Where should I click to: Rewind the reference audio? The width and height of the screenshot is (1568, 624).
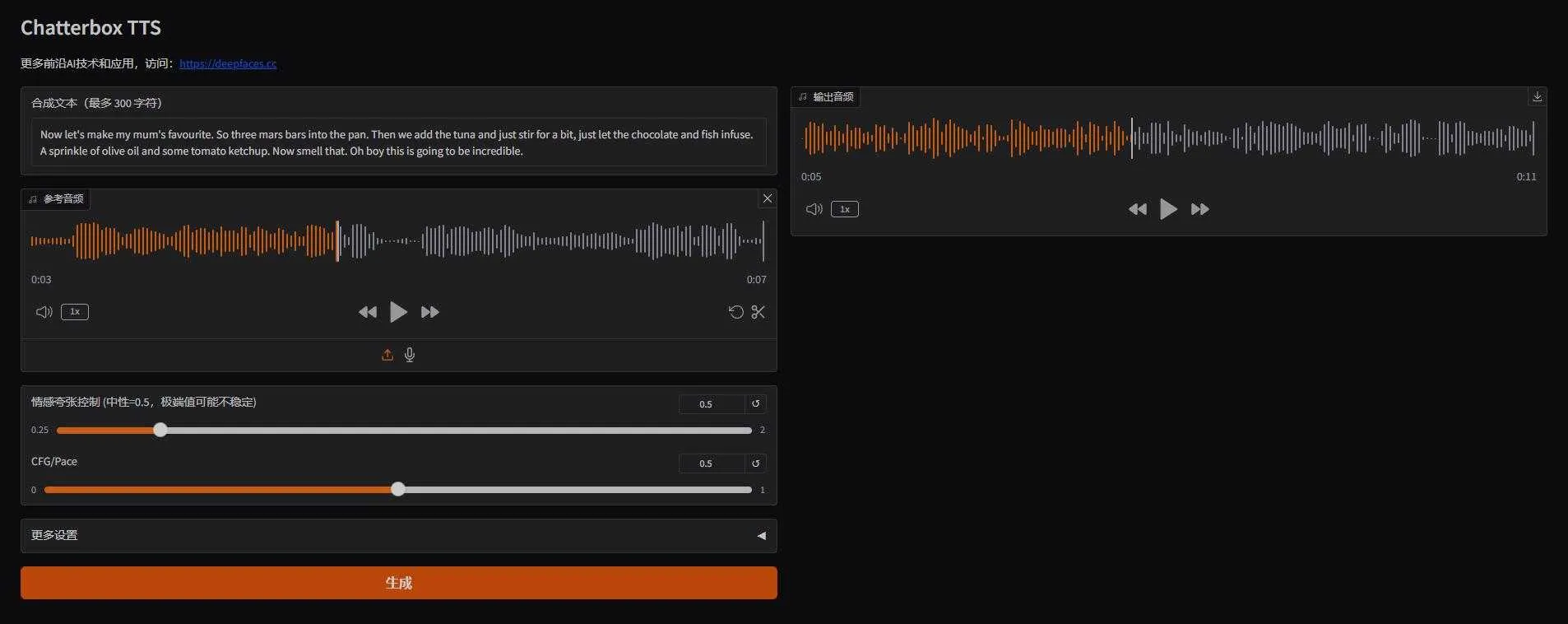368,312
